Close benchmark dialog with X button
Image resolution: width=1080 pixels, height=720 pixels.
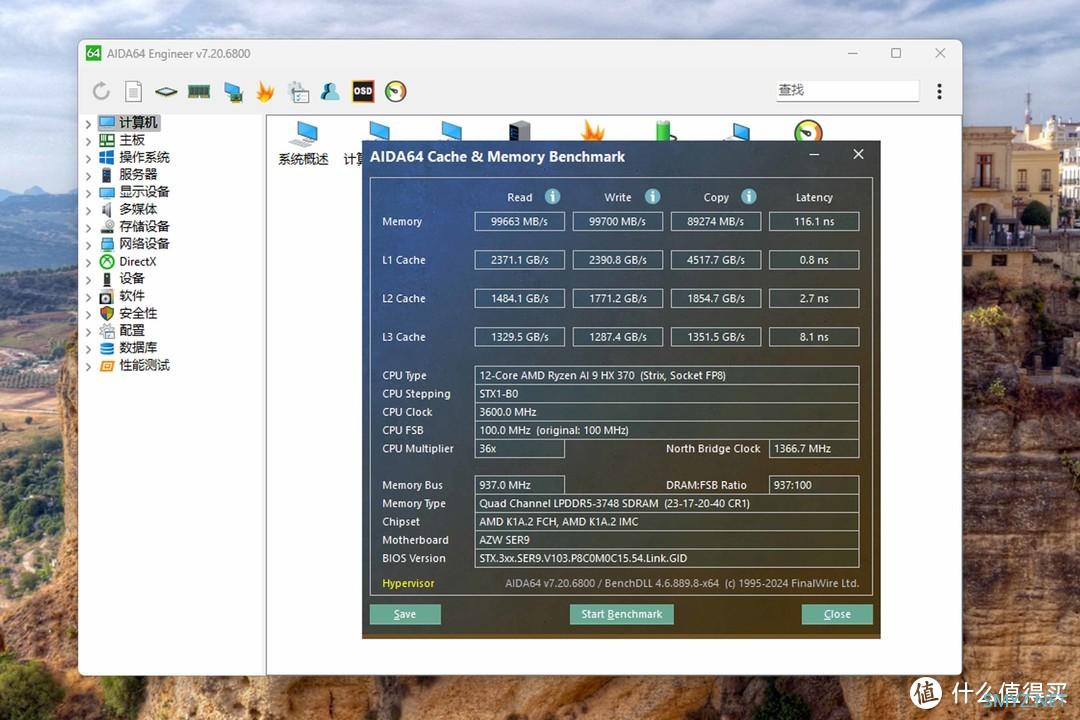[x=858, y=154]
